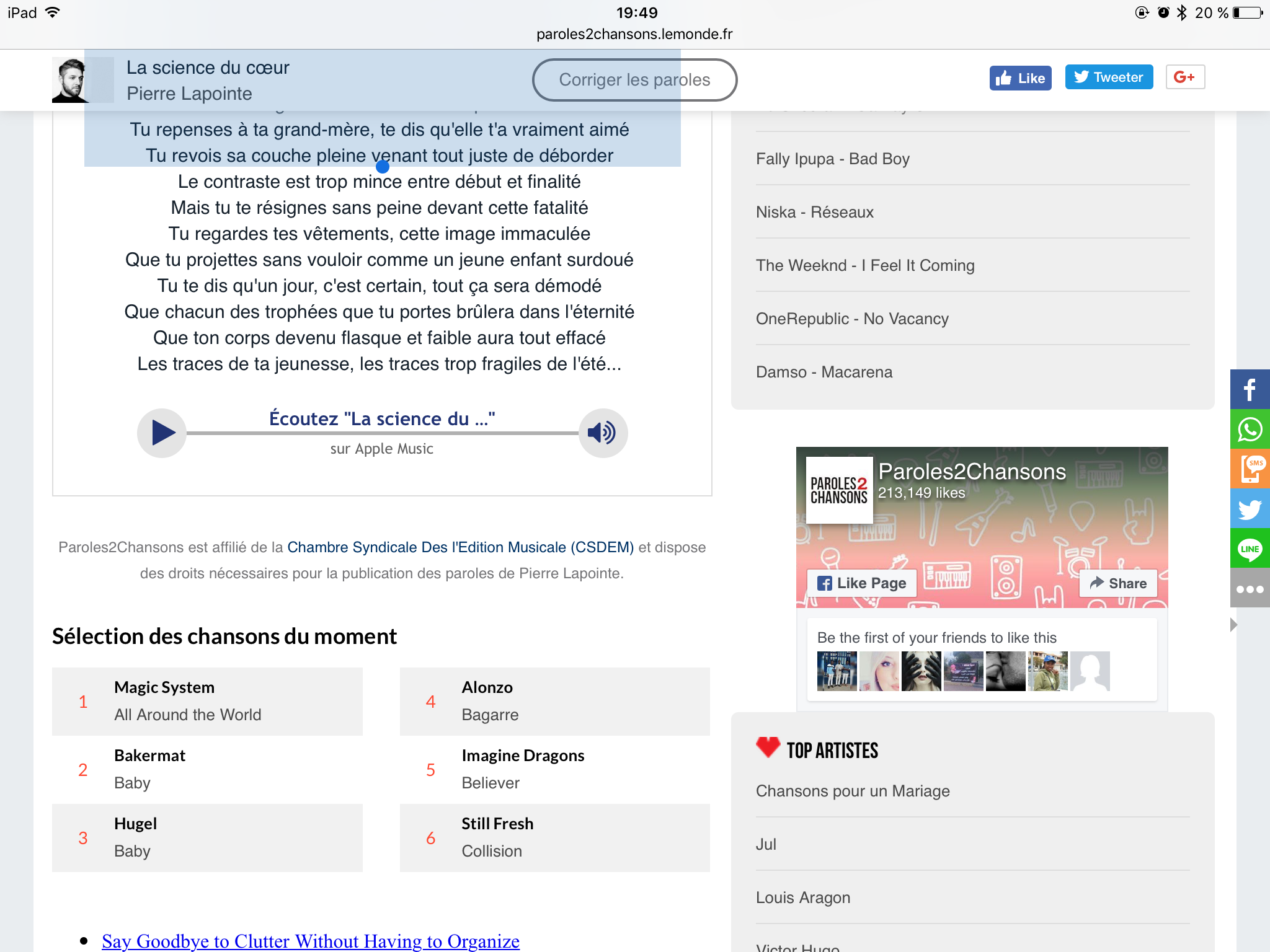Image resolution: width=1270 pixels, height=952 pixels.
Task: Open Say Goodbye to Clutter link
Action: (311, 941)
